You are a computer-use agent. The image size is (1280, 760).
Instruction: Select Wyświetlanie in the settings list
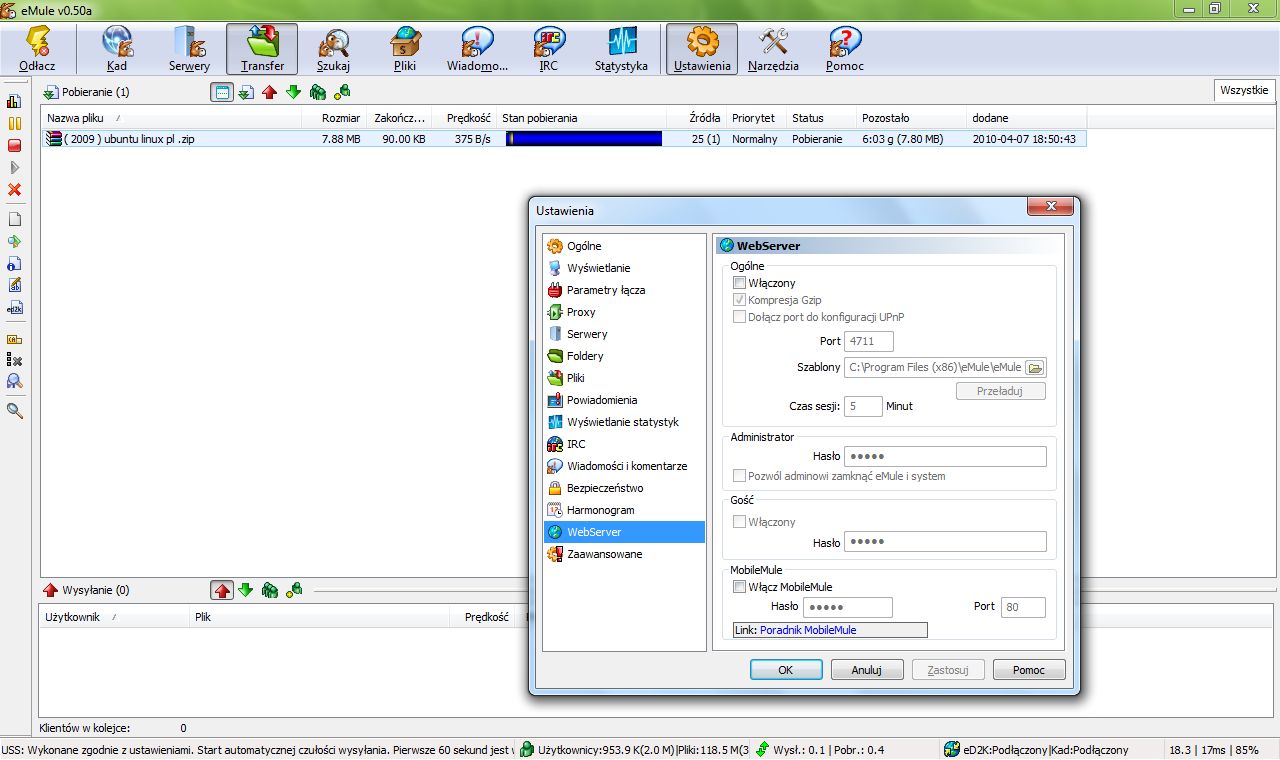(x=598, y=268)
